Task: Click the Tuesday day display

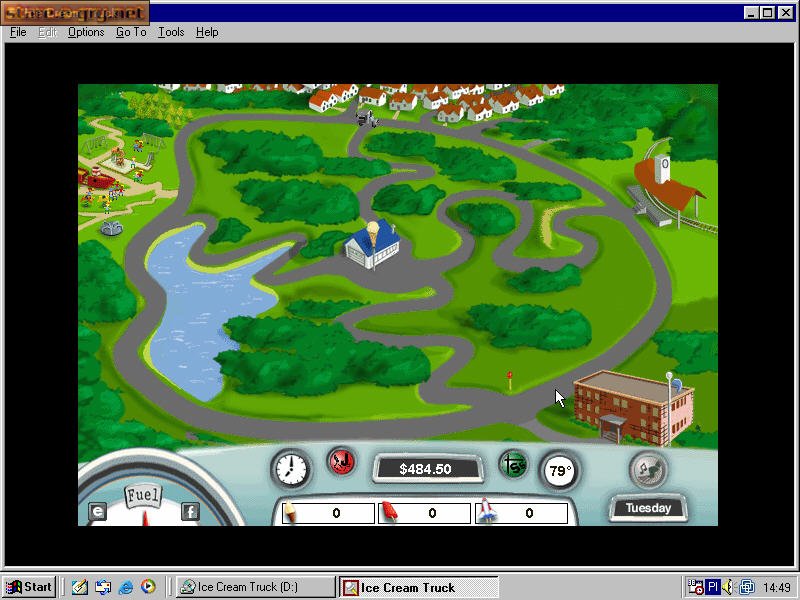Action: [x=648, y=508]
